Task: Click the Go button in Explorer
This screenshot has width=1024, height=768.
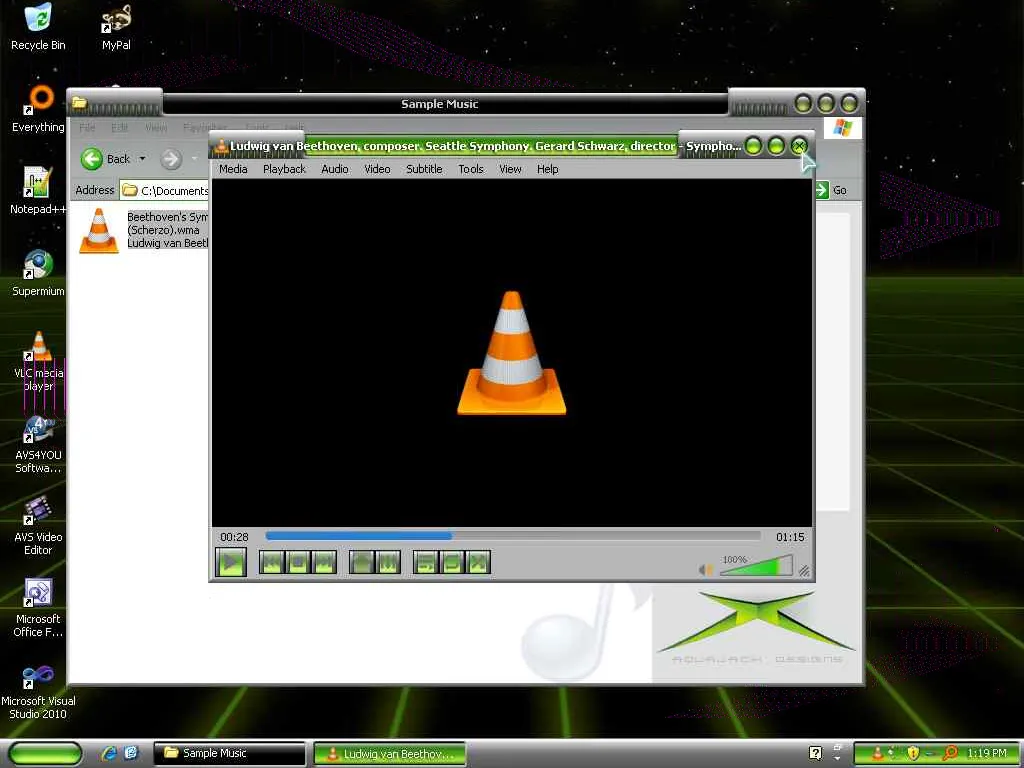Action: [x=831, y=190]
